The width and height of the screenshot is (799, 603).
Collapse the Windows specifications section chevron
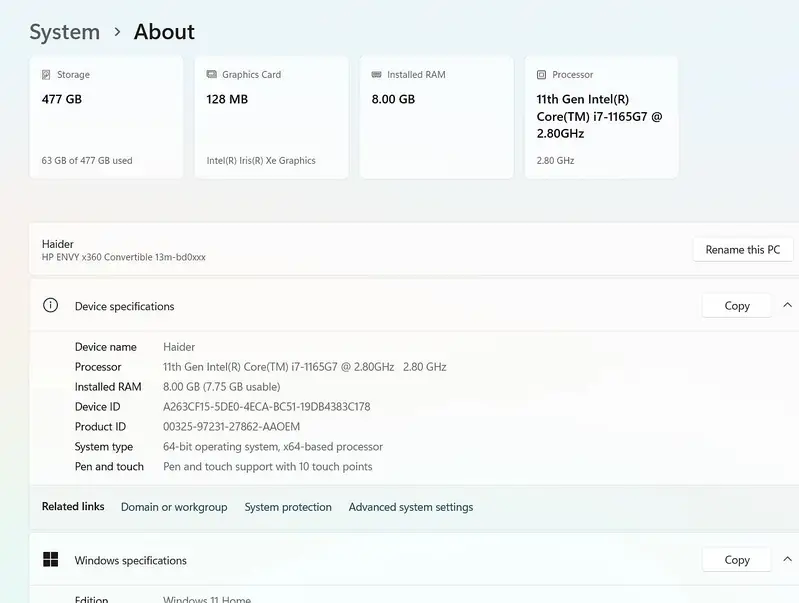(787, 560)
